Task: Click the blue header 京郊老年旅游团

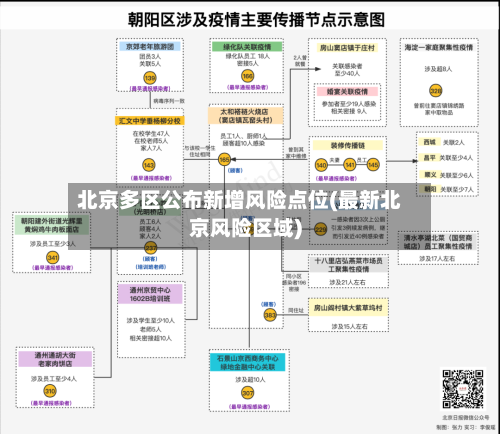Action: point(150,46)
